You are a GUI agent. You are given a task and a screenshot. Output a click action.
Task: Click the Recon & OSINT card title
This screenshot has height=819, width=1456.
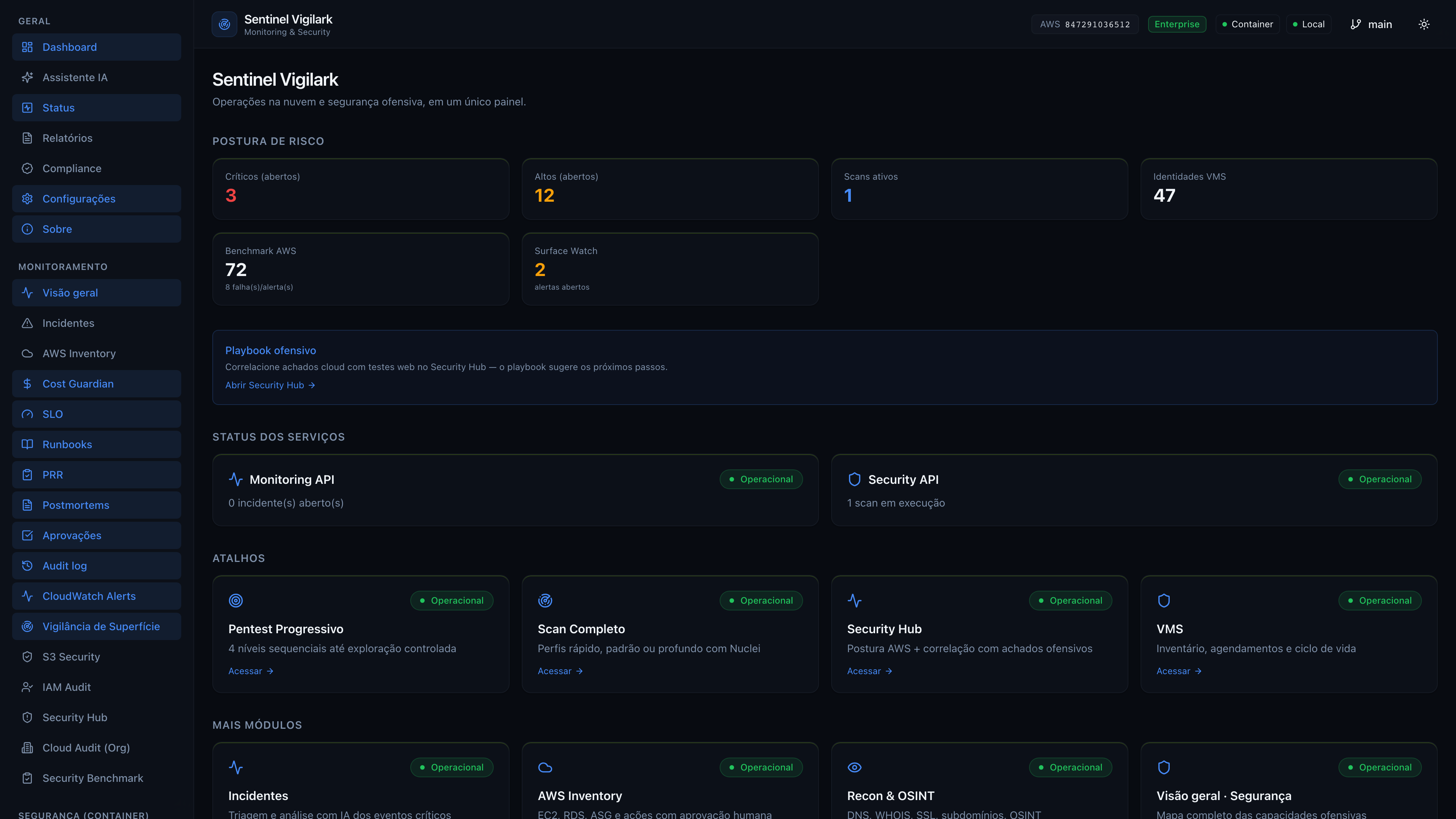[891, 796]
